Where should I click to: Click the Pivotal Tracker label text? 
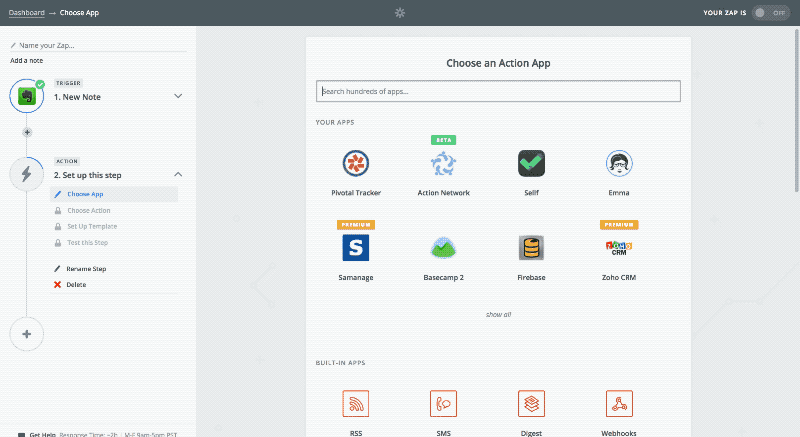tap(356, 193)
